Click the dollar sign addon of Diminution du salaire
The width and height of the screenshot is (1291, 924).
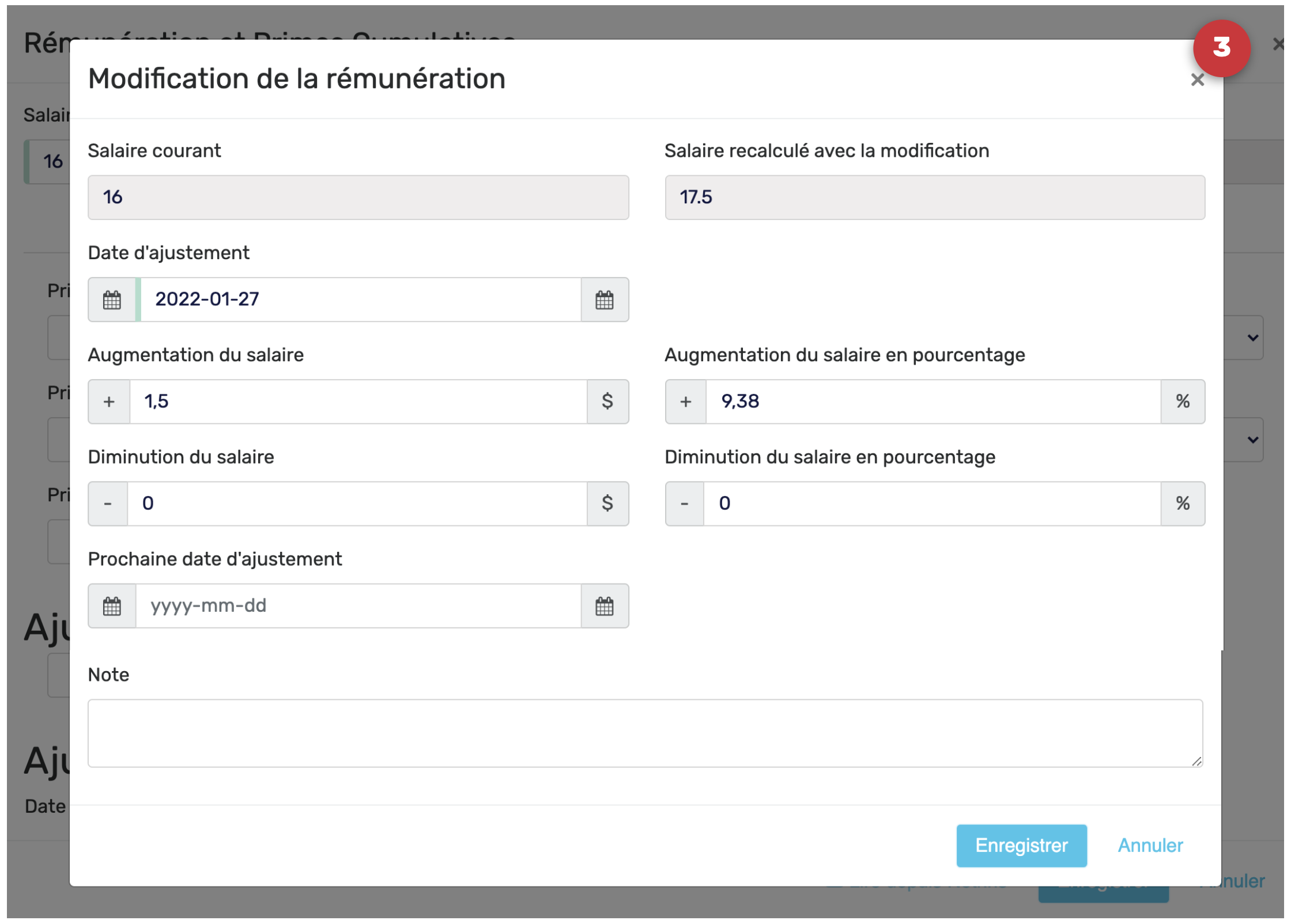607,505
